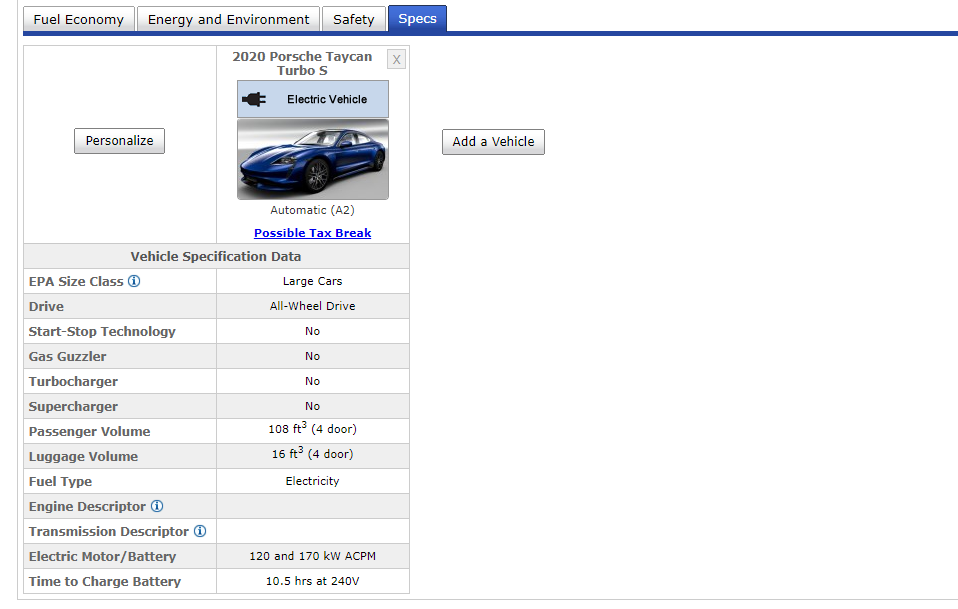Open the Energy and Environment tab

click(229, 19)
